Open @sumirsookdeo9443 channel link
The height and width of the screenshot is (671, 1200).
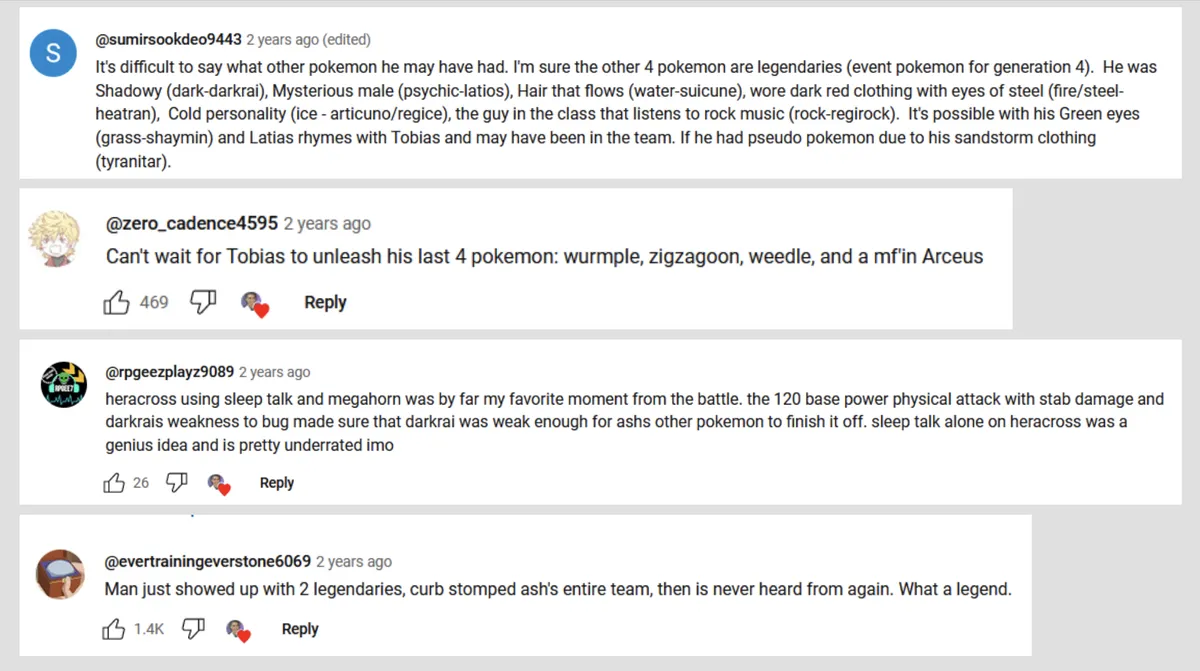click(x=168, y=40)
